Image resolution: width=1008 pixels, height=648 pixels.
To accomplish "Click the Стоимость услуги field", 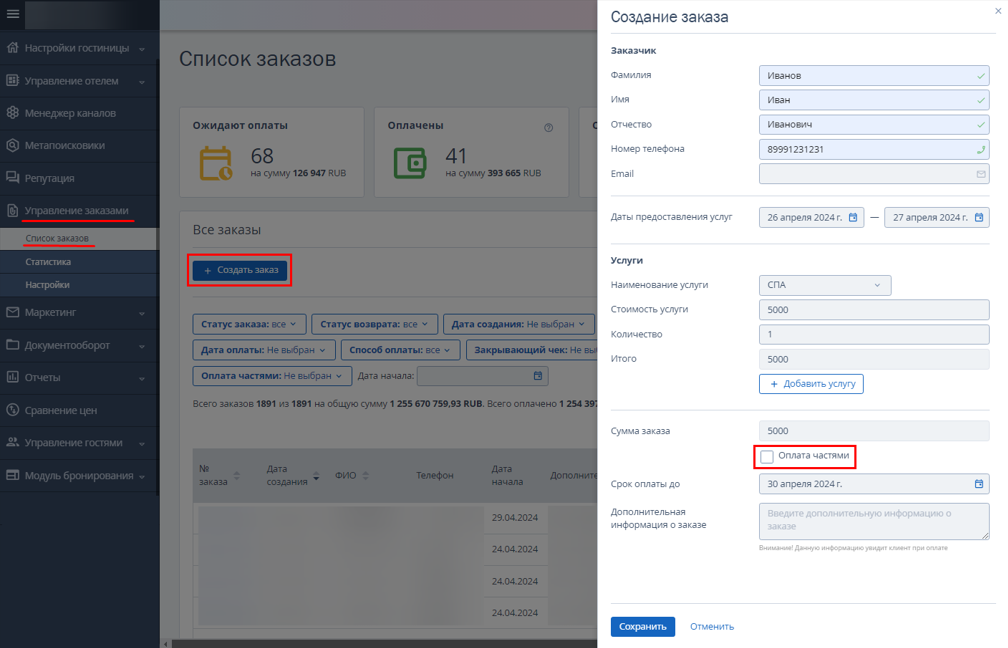I will [x=874, y=309].
